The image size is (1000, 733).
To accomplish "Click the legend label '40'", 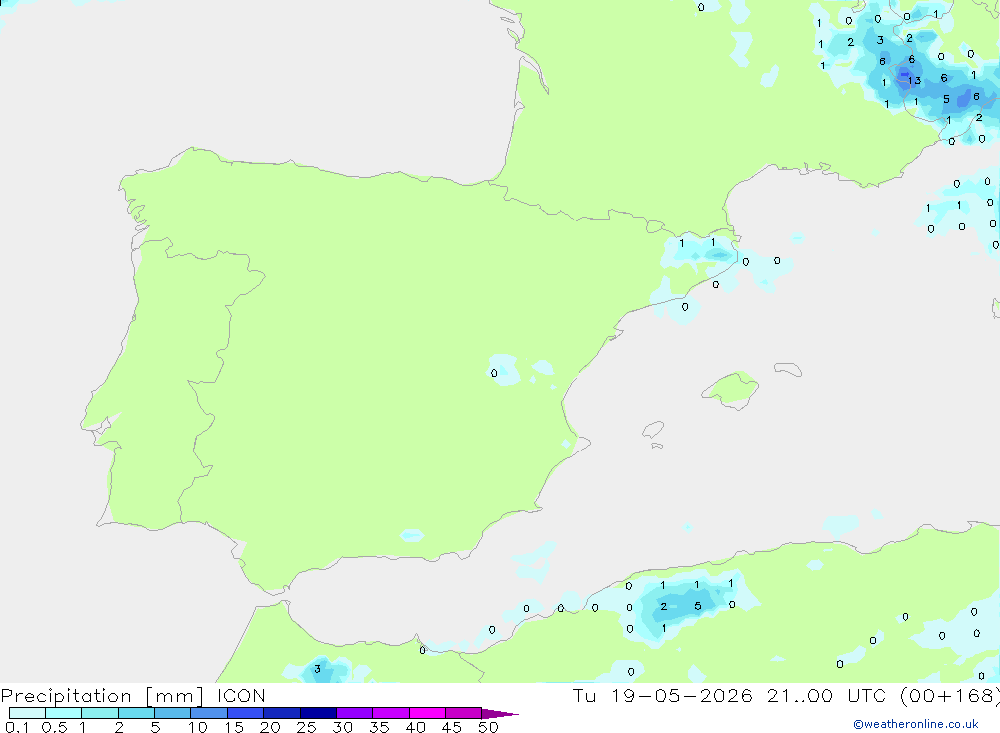I will click(416, 727).
